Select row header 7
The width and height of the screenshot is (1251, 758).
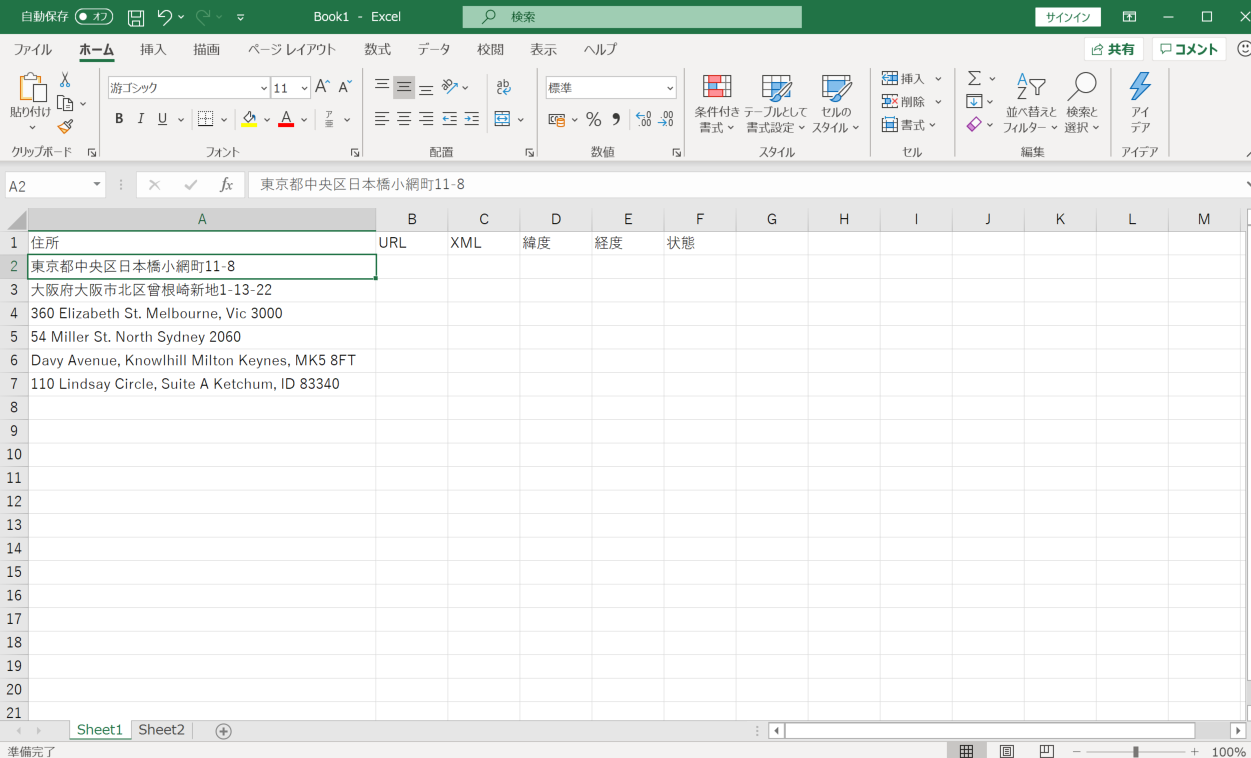pos(14,384)
